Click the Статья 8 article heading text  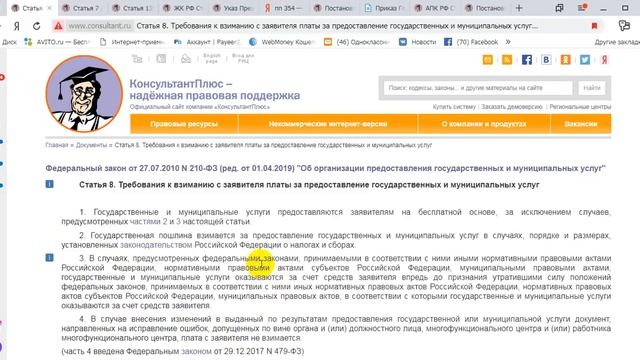tap(309, 184)
